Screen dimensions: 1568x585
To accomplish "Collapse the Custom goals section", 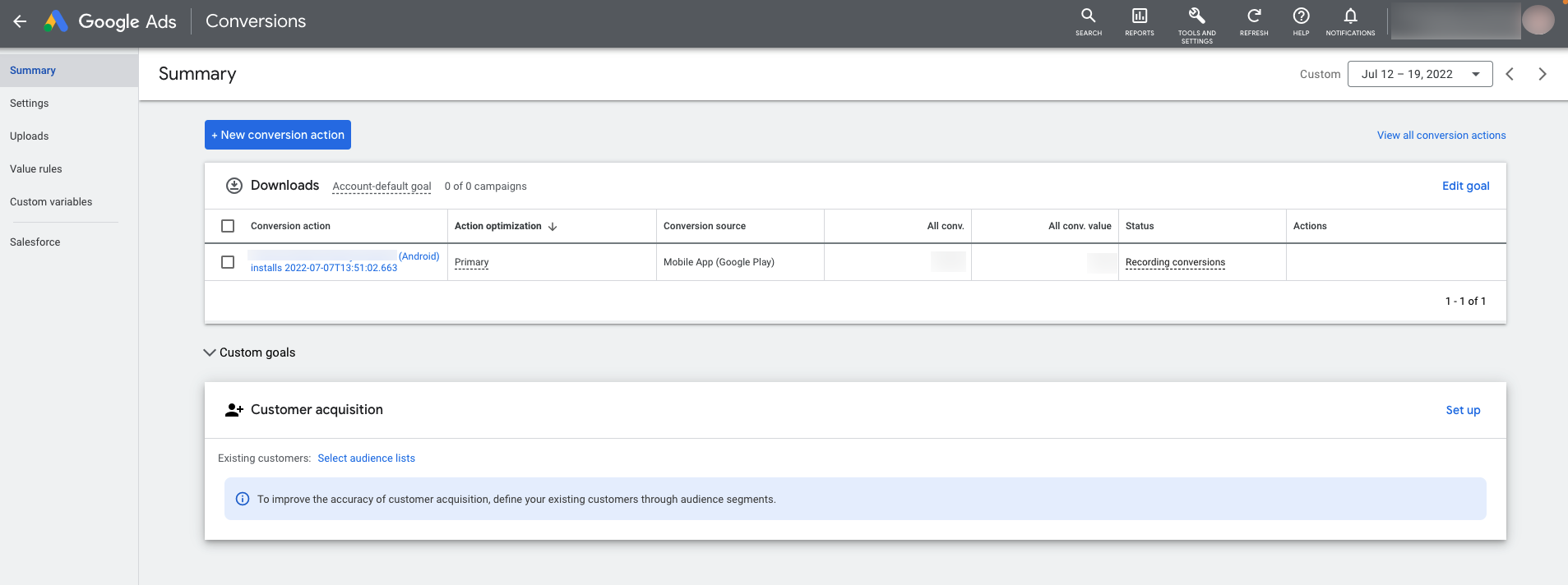I will 210,352.
